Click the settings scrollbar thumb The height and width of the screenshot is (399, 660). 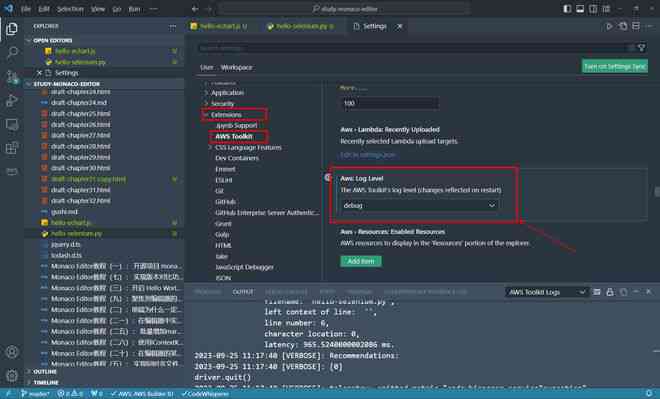coord(657,192)
